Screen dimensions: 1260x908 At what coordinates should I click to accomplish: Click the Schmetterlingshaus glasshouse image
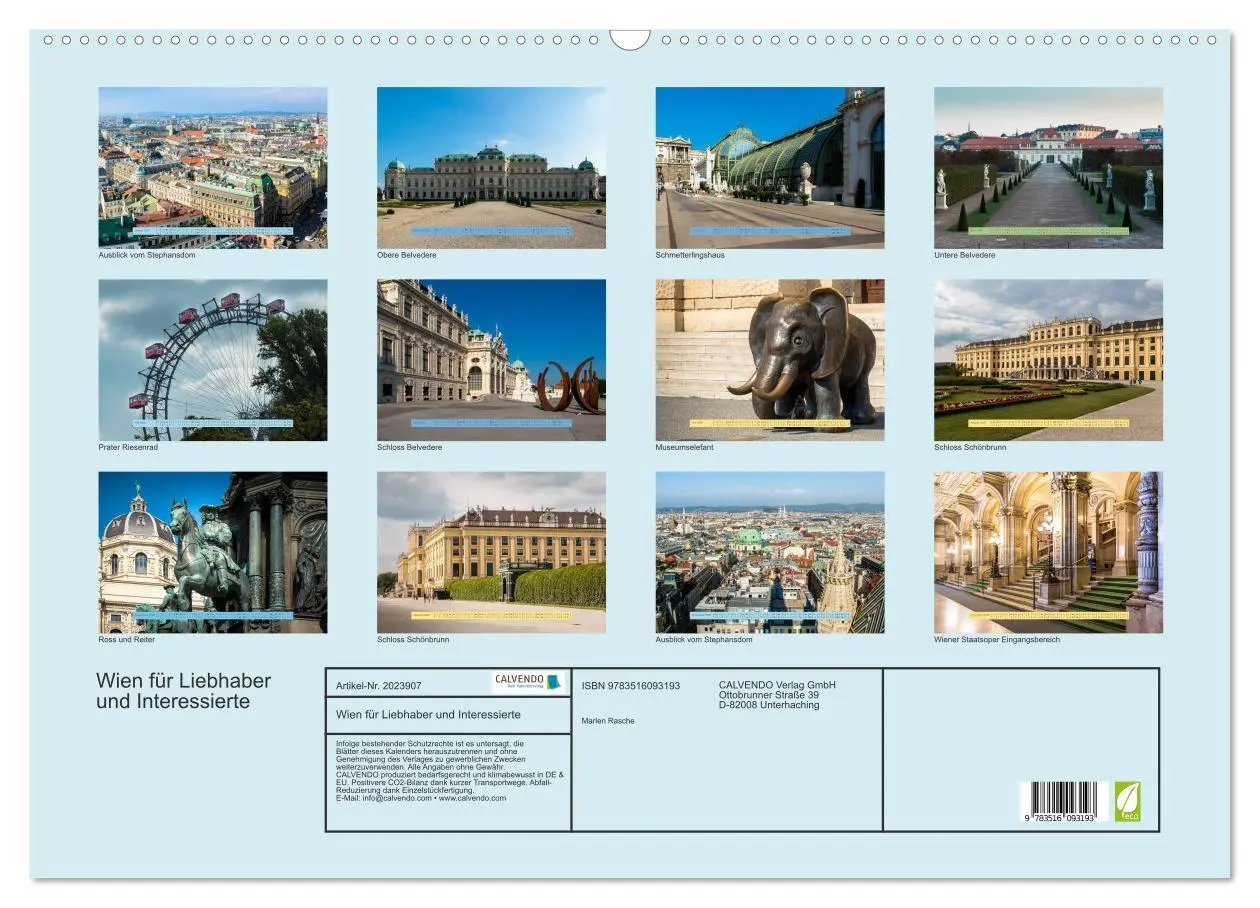[769, 165]
